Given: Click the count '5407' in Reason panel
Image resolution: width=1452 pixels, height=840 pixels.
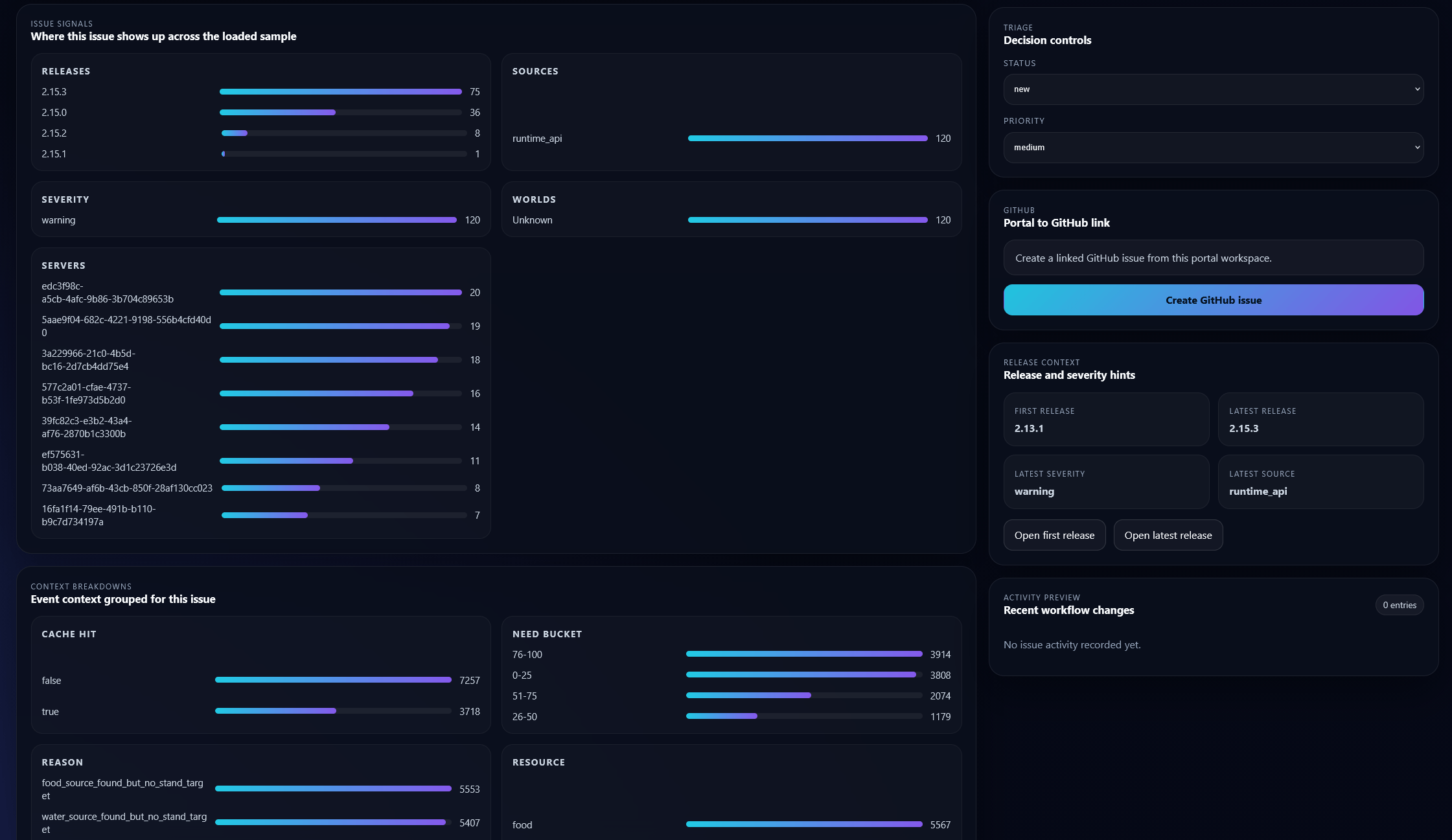Looking at the screenshot, I should (470, 823).
